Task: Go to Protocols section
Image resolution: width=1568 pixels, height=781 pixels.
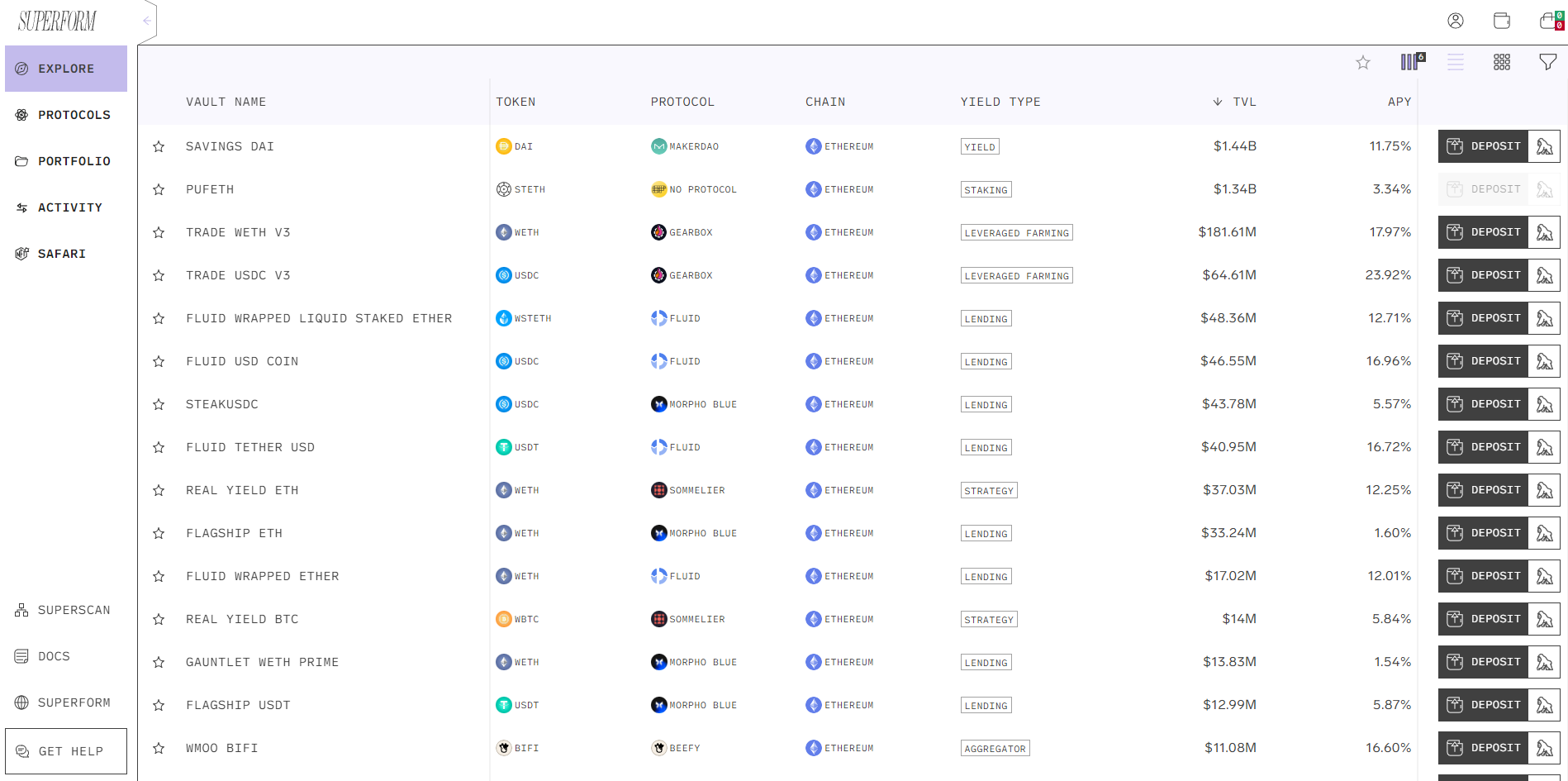Action: 66,115
